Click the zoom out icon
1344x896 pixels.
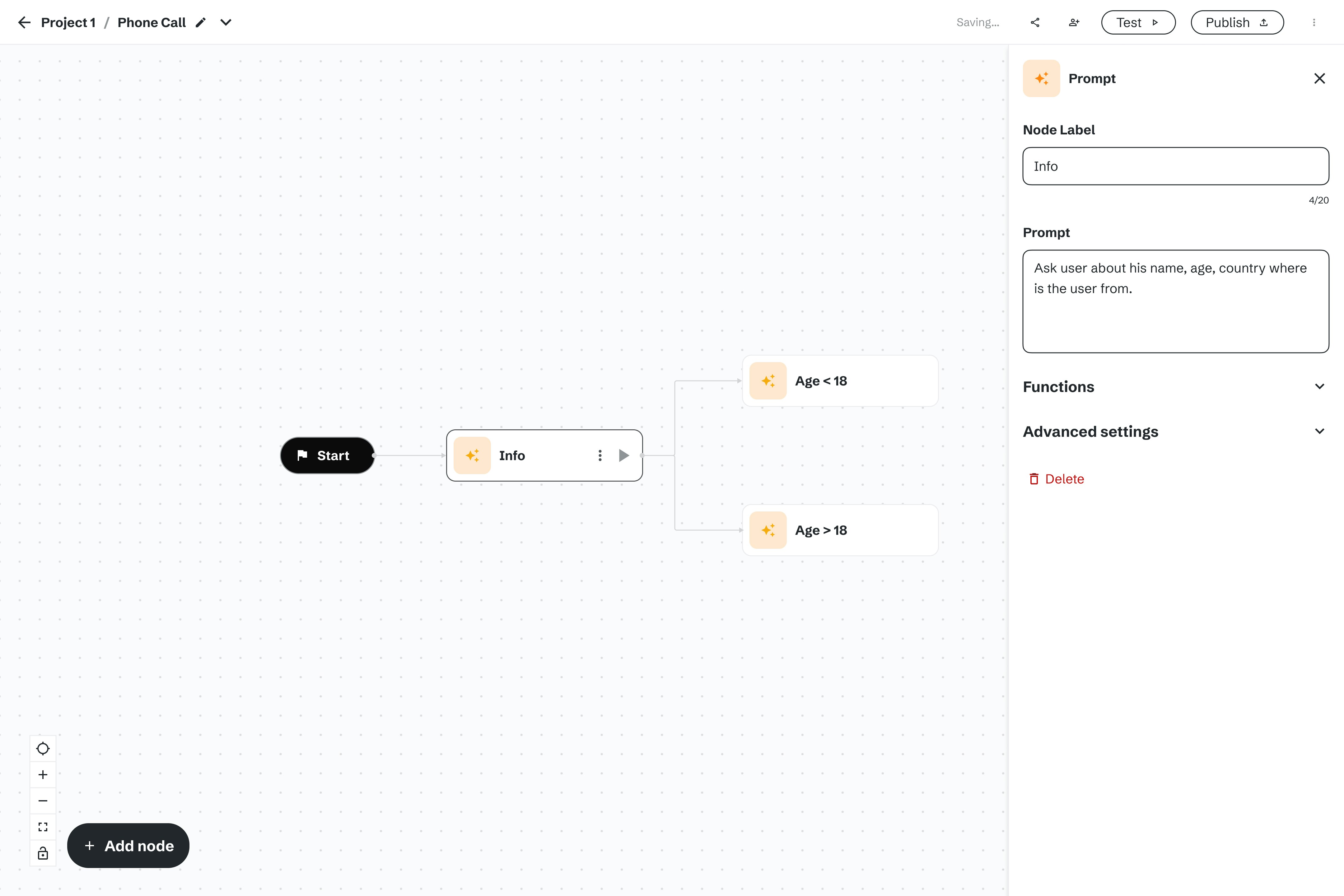pyautogui.click(x=43, y=800)
